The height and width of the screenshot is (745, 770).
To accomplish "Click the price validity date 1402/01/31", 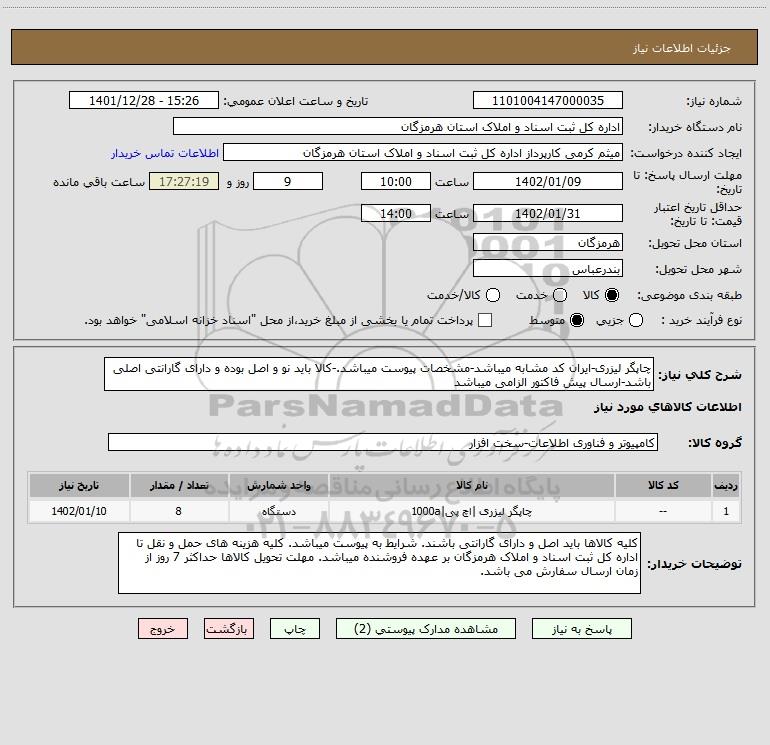I will click(x=548, y=214).
